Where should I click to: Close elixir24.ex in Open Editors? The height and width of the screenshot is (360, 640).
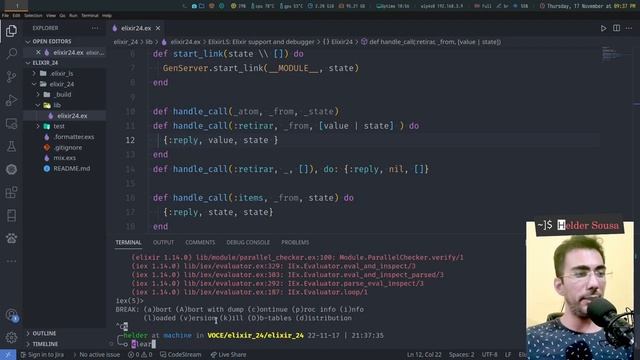tap(38, 52)
